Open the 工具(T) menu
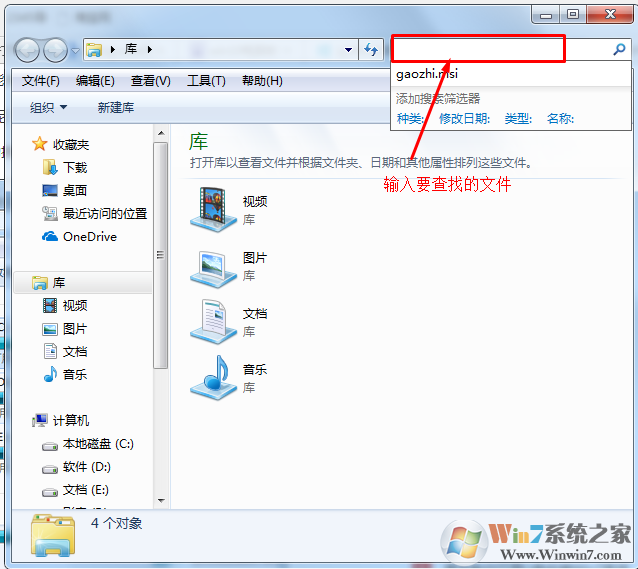638x569 pixels. pos(206,81)
